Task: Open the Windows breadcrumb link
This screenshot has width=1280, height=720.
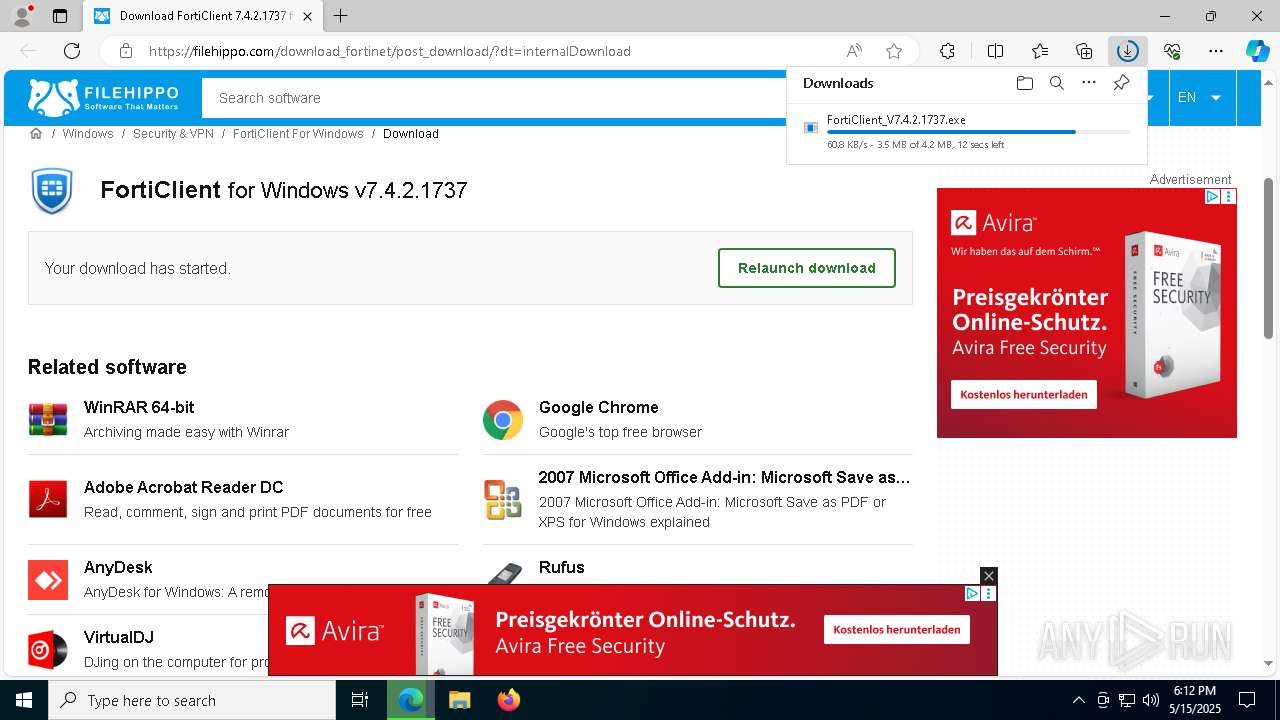Action: click(x=88, y=133)
